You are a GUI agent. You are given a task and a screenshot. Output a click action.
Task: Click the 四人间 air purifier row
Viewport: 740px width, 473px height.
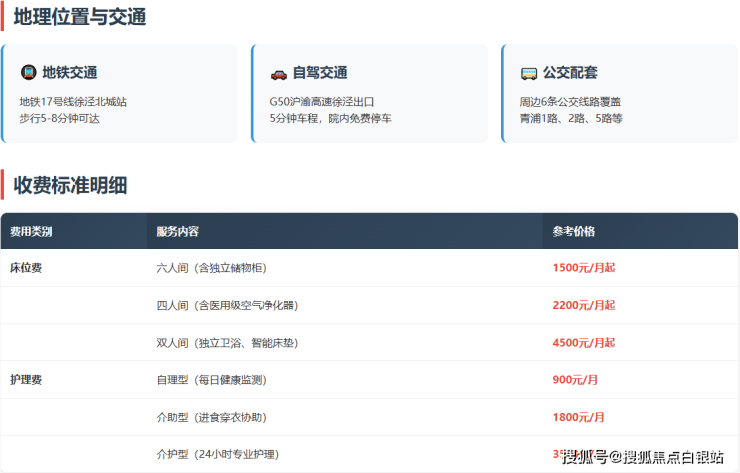(227, 305)
